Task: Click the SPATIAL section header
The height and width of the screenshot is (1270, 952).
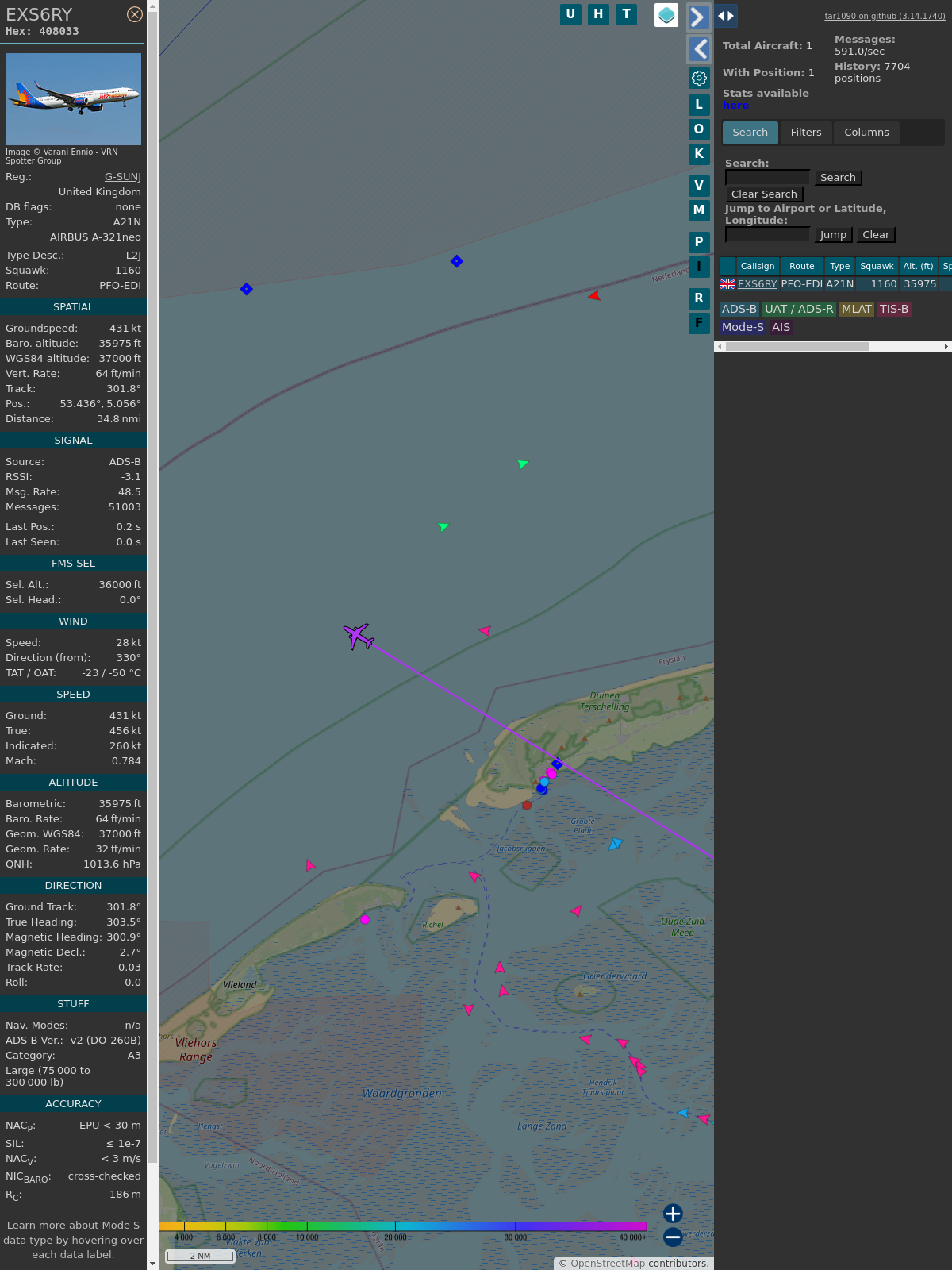Action: click(73, 307)
